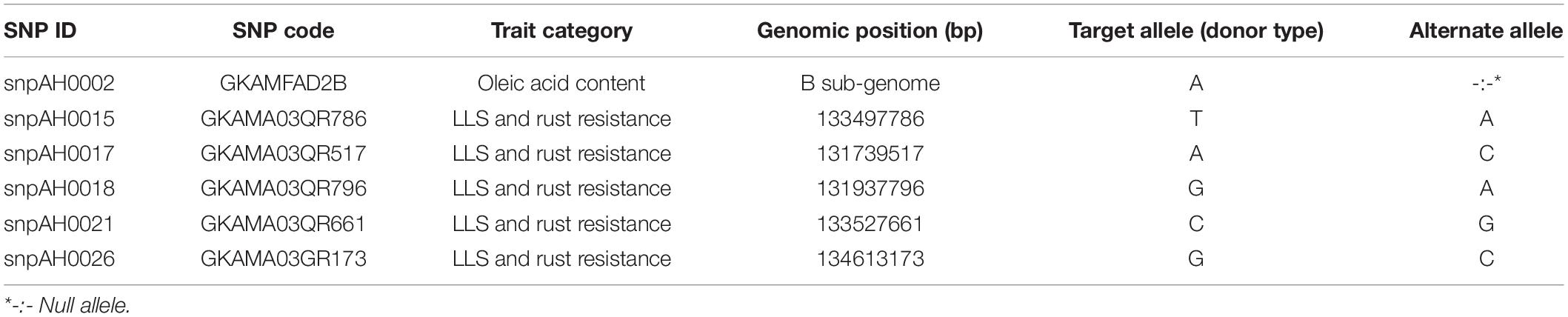Select the snpAH0015 cell
The image size is (1568, 317).
59,119
